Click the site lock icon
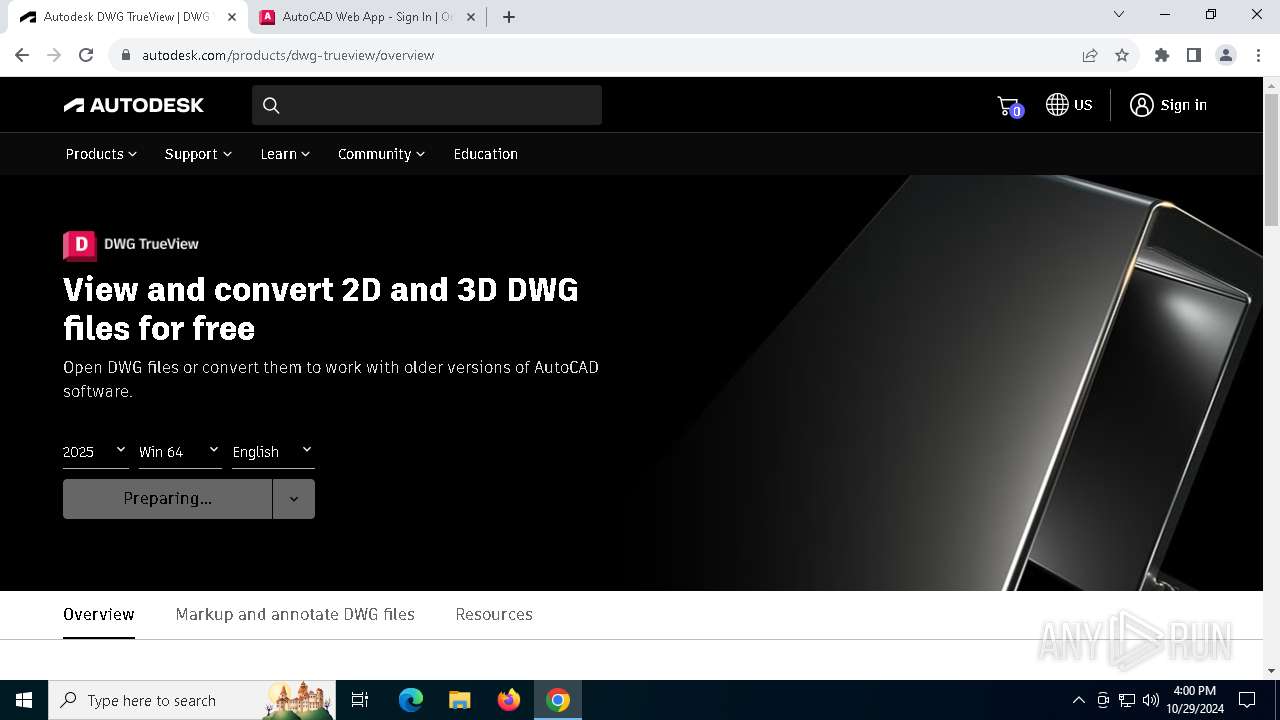Viewport: 1280px width, 720px height. point(126,55)
